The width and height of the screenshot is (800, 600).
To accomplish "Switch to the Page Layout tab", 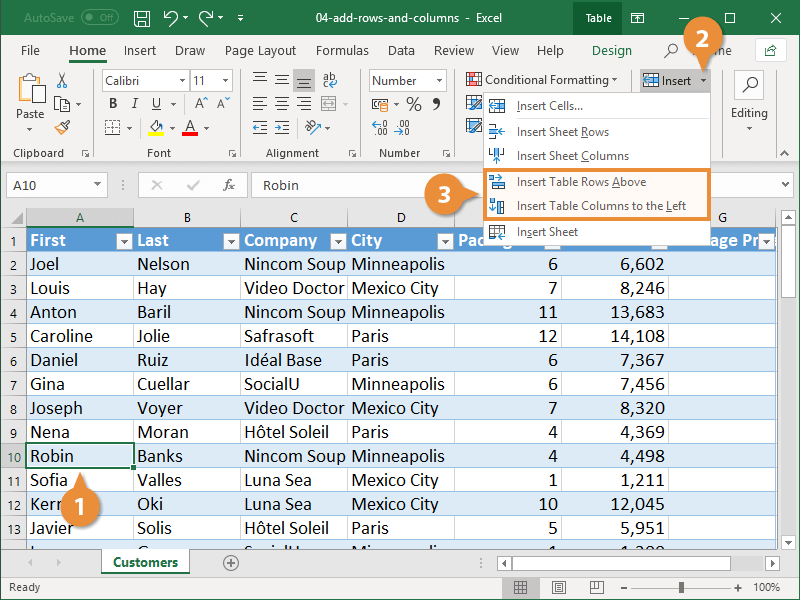I will tap(260, 51).
